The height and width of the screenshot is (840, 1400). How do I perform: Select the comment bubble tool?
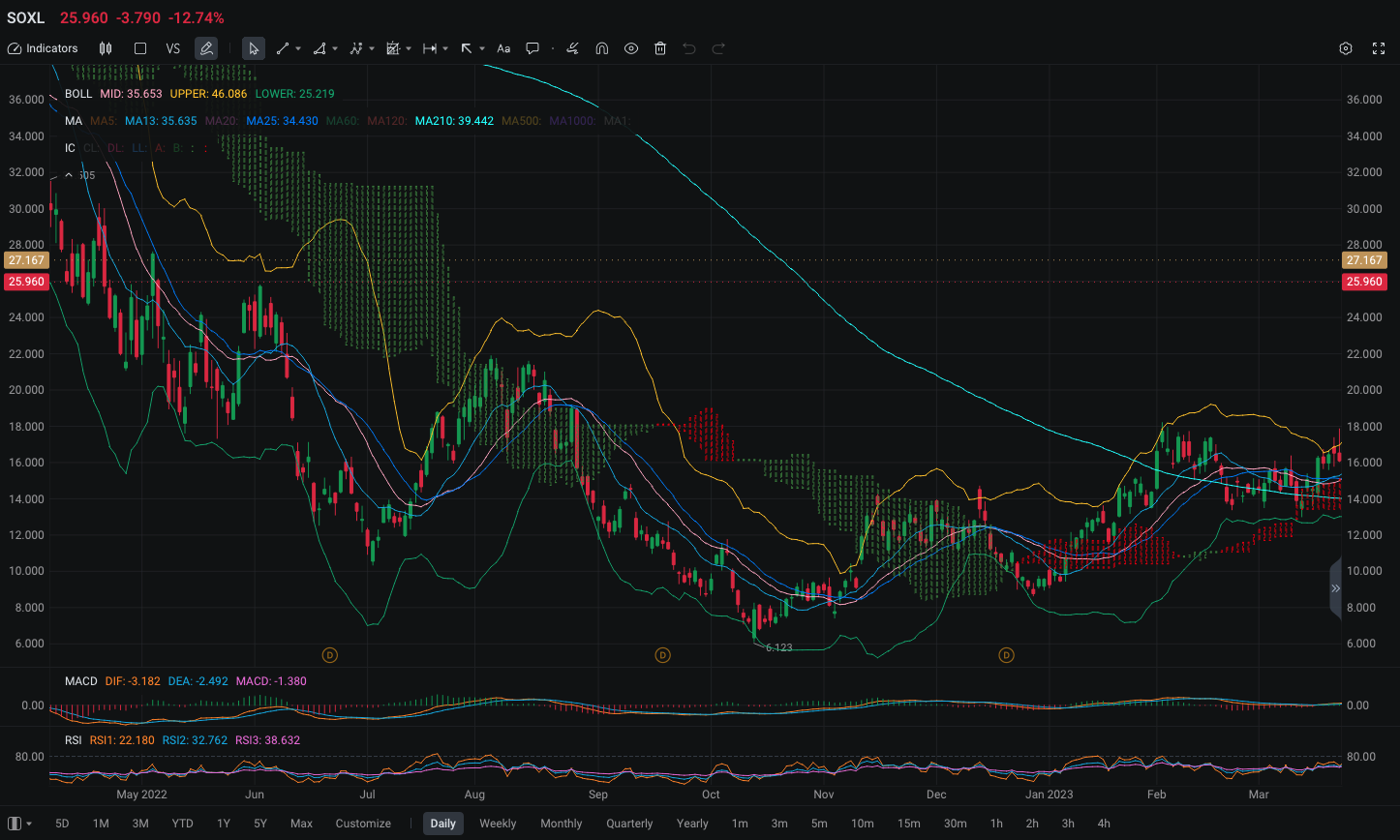533,48
